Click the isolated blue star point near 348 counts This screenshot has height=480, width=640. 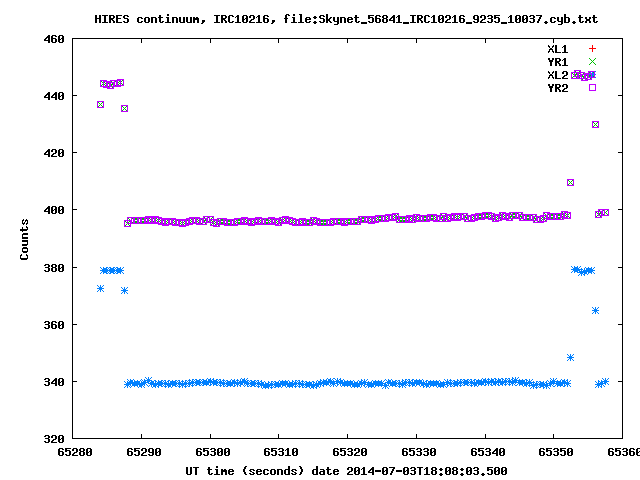click(571, 358)
